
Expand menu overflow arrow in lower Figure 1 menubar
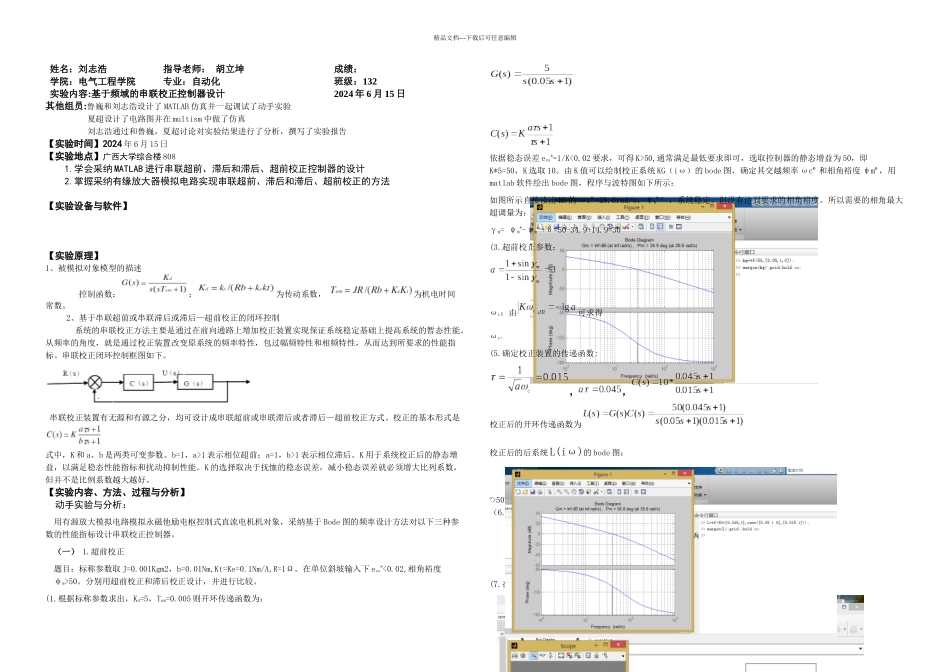pos(689,484)
